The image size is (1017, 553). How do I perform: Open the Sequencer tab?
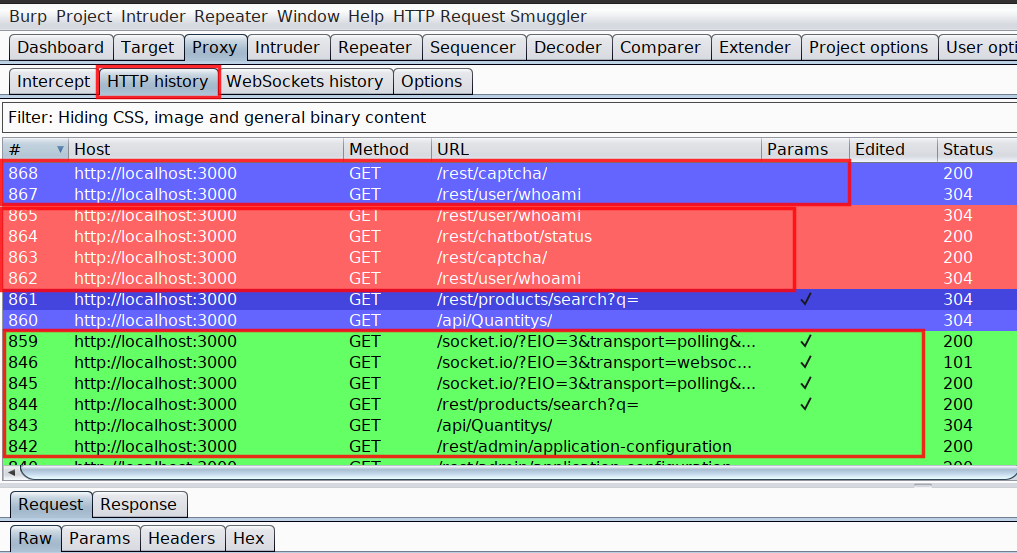pyautogui.click(x=473, y=47)
